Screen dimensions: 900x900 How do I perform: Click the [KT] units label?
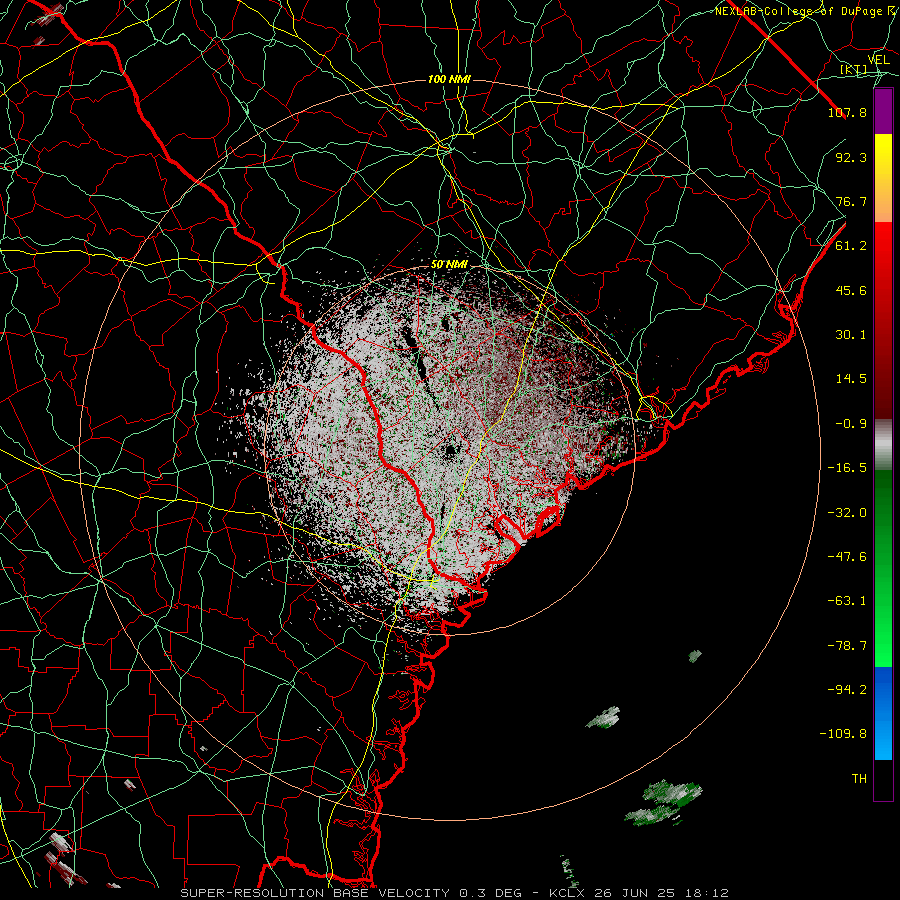point(854,69)
